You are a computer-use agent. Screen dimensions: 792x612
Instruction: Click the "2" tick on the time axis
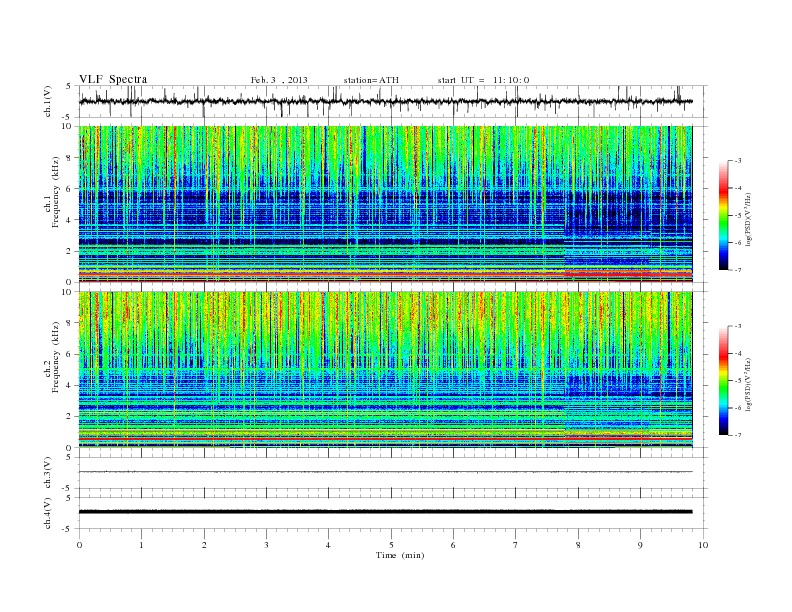[204, 545]
